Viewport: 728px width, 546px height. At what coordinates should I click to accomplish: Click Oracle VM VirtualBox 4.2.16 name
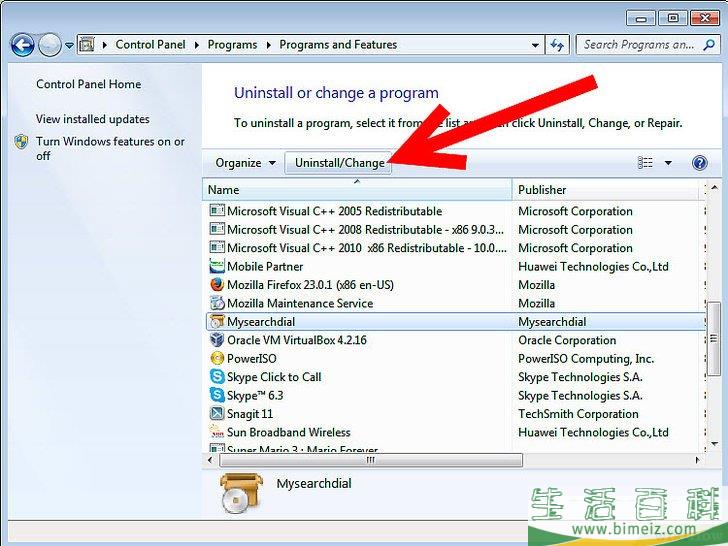click(297, 340)
